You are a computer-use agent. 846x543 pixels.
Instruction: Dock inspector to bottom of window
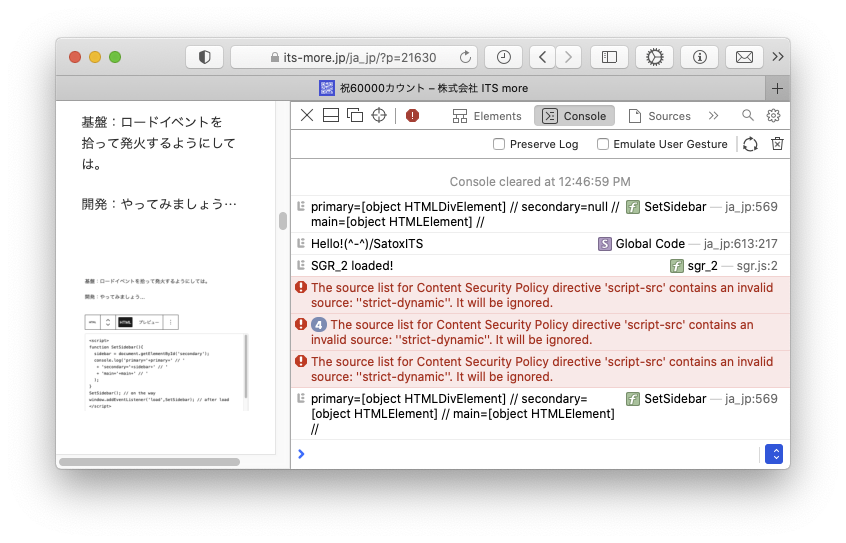pyautogui.click(x=331, y=116)
